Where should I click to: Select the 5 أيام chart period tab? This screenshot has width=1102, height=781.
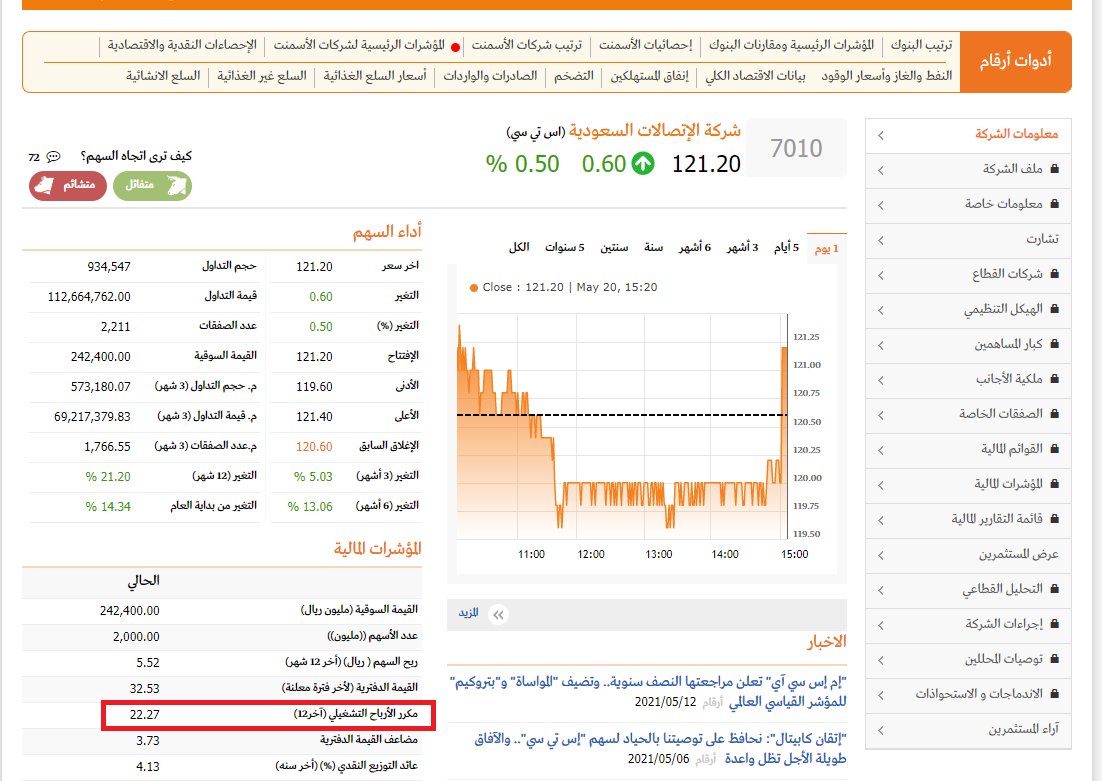tap(786, 247)
